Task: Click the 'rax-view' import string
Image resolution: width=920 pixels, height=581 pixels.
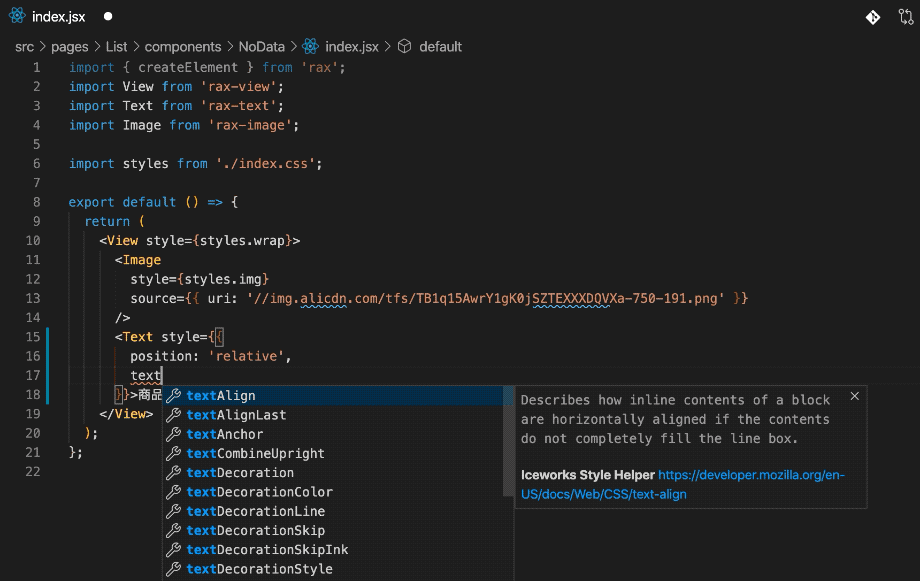Action: coord(238,87)
